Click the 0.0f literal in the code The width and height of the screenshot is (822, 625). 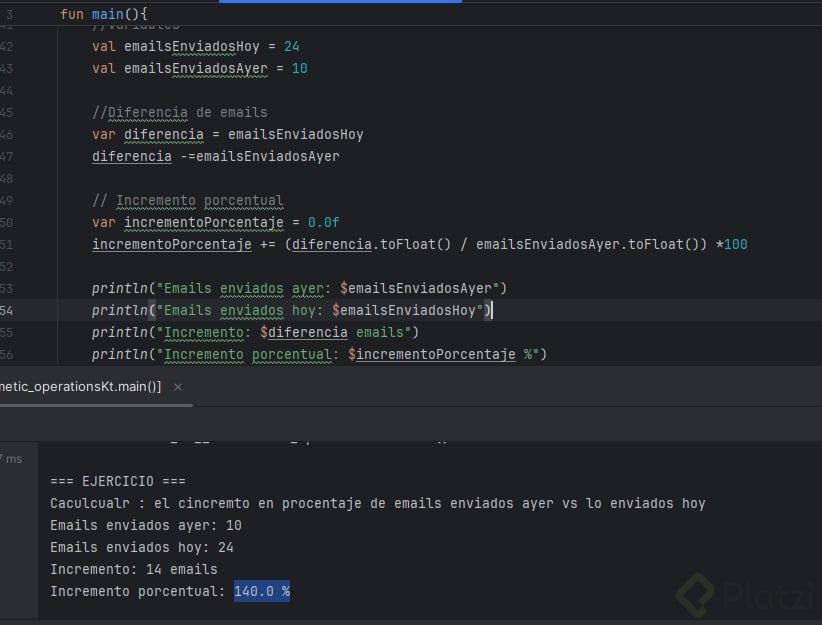pyautogui.click(x=324, y=222)
